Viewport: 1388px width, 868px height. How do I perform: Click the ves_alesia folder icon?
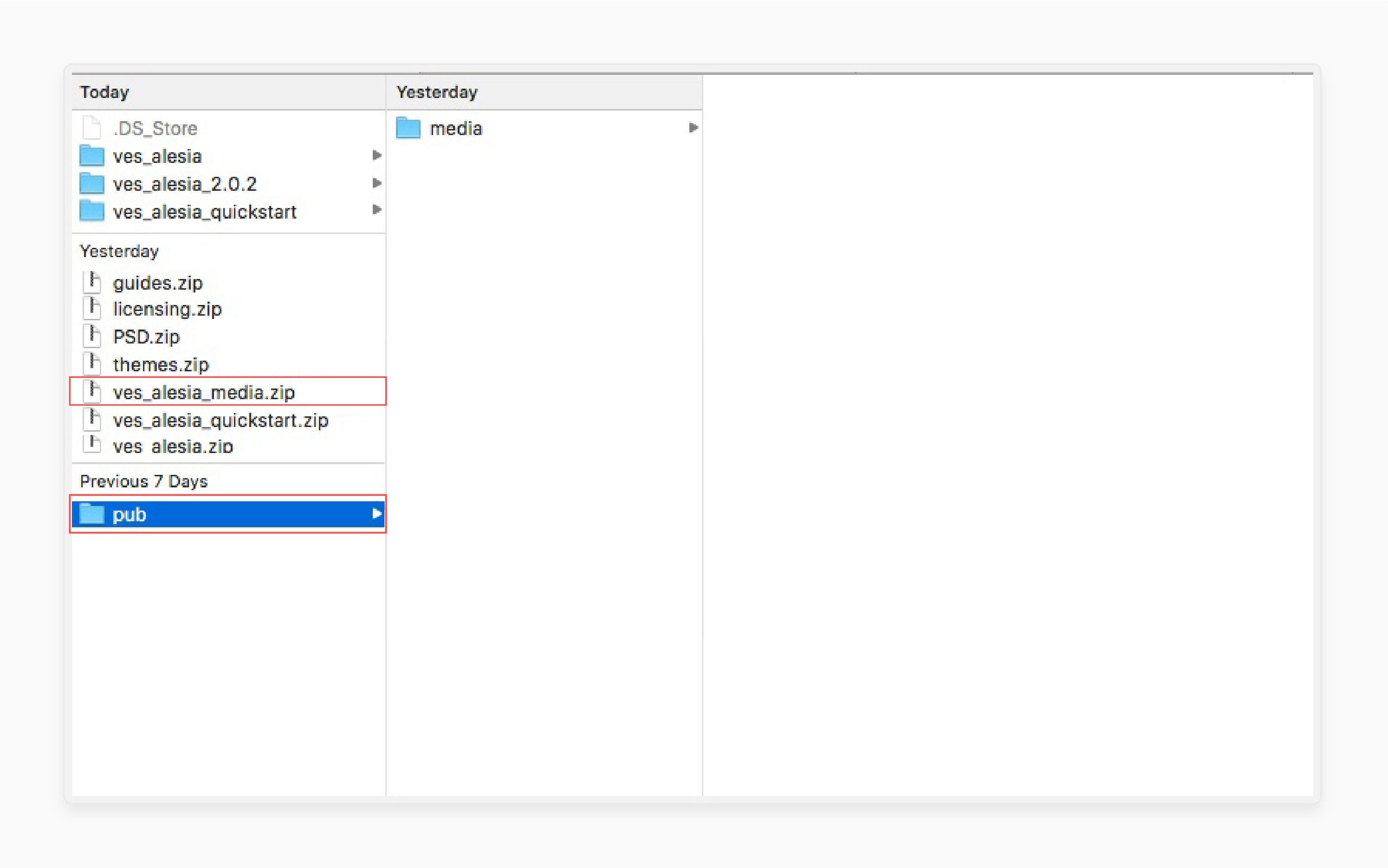92,155
